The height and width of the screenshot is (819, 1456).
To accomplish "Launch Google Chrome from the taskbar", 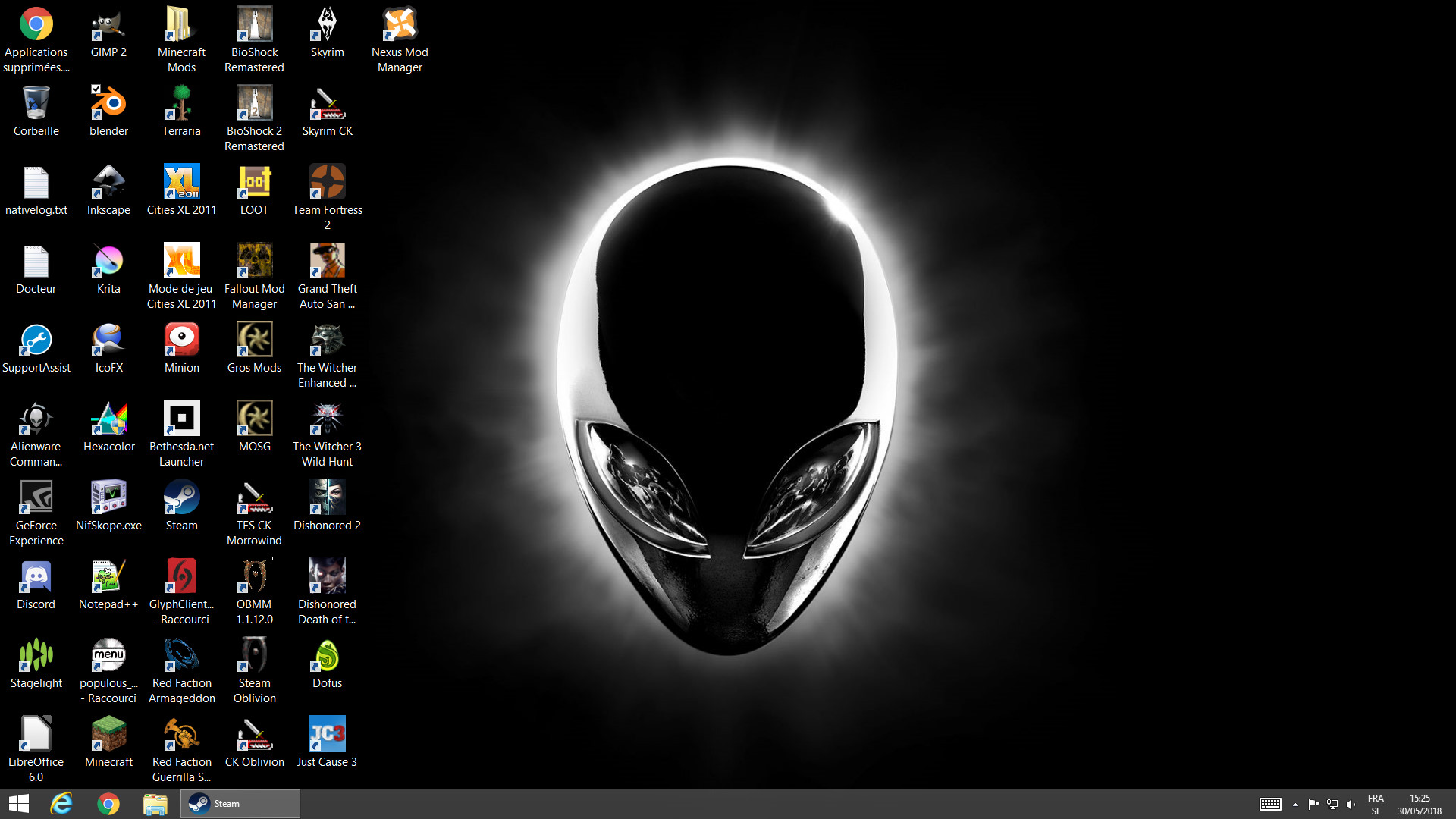I will pos(108,804).
